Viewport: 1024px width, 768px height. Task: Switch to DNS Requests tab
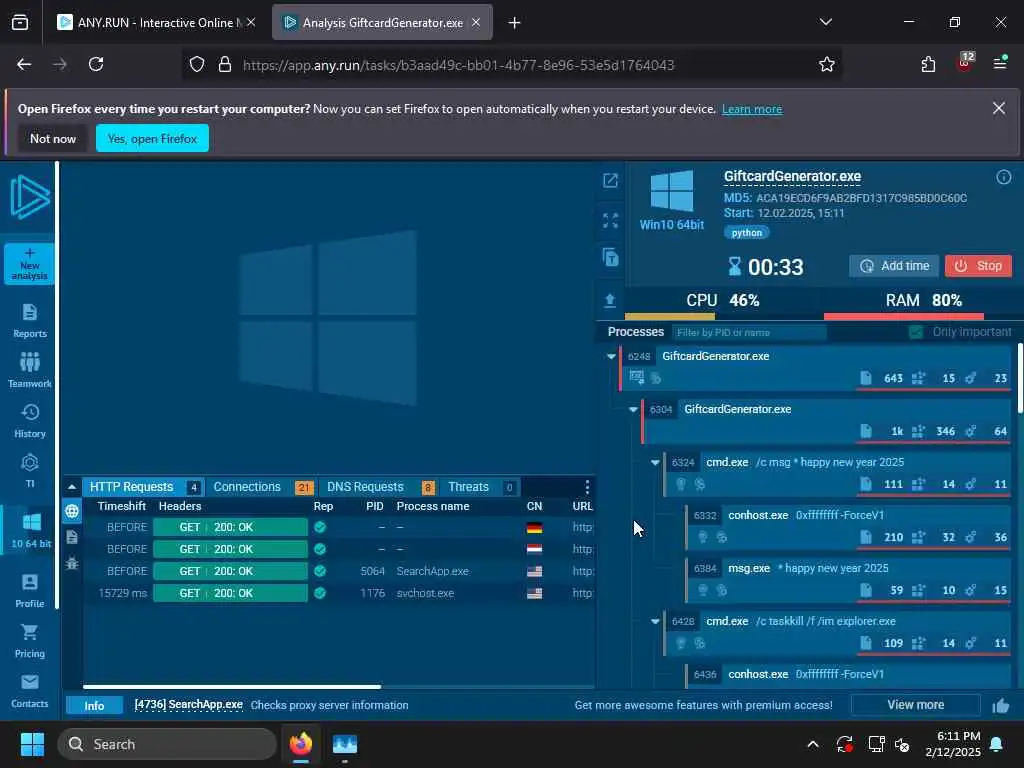click(379, 487)
